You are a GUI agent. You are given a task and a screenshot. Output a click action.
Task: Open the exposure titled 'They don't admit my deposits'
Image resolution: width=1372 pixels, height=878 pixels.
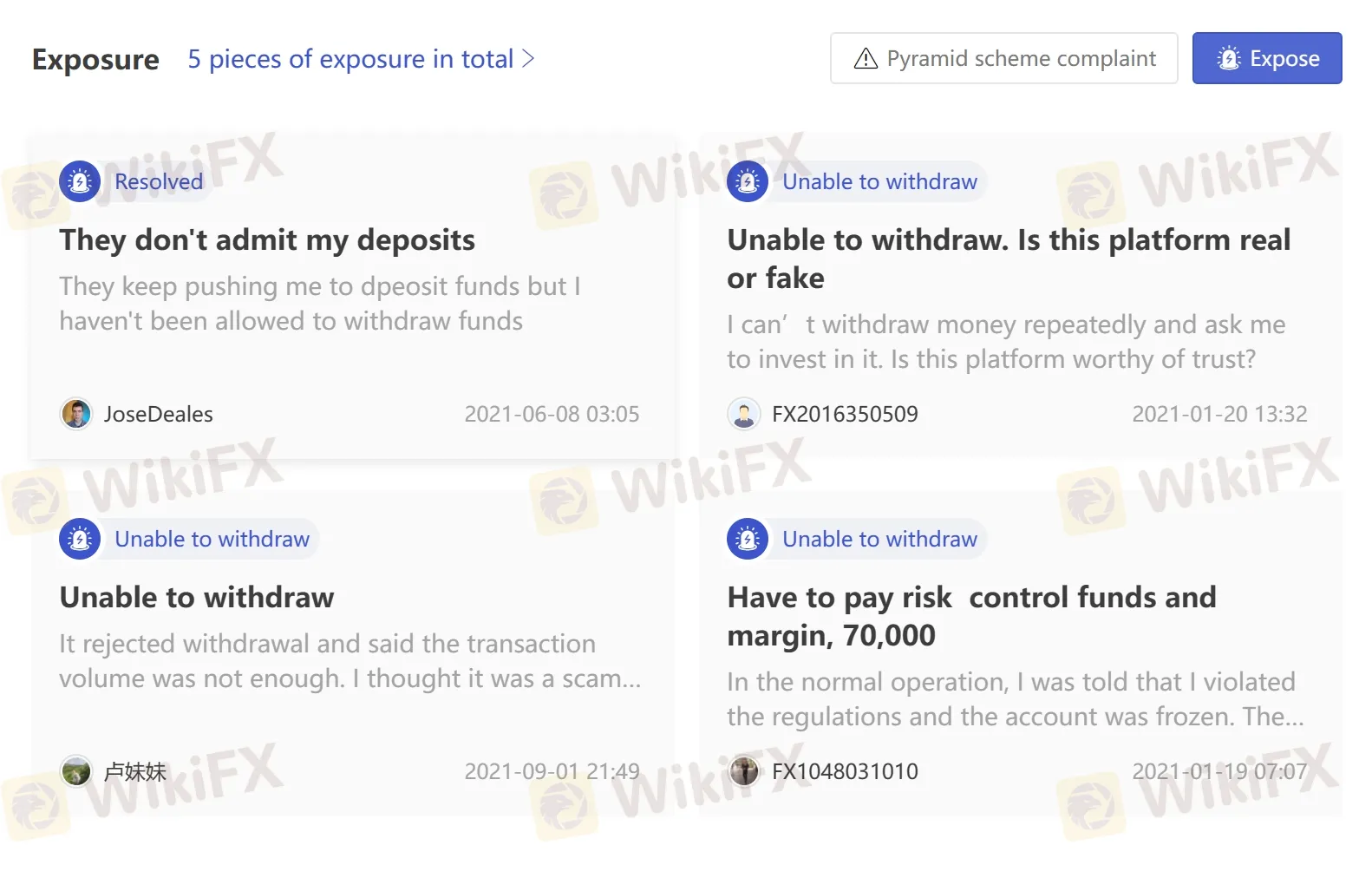266,240
